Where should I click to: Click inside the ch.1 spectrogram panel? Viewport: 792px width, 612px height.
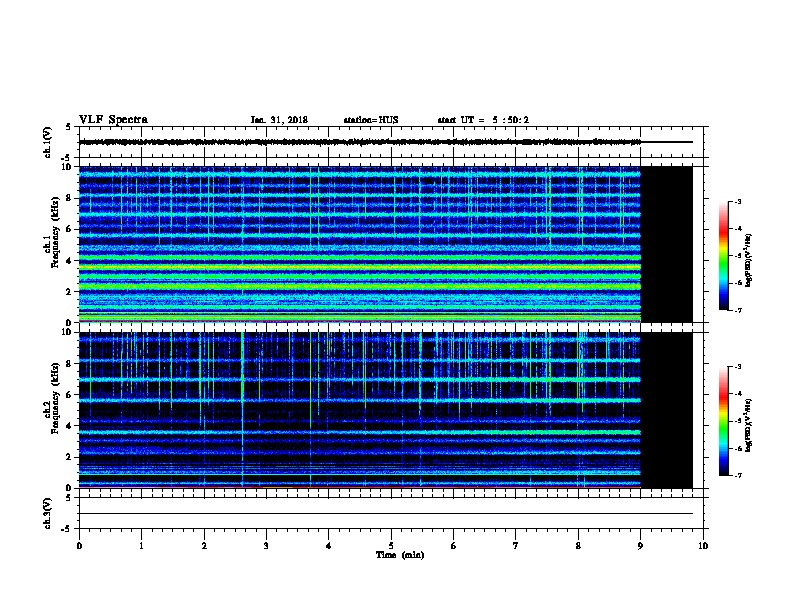[x=360, y=244]
